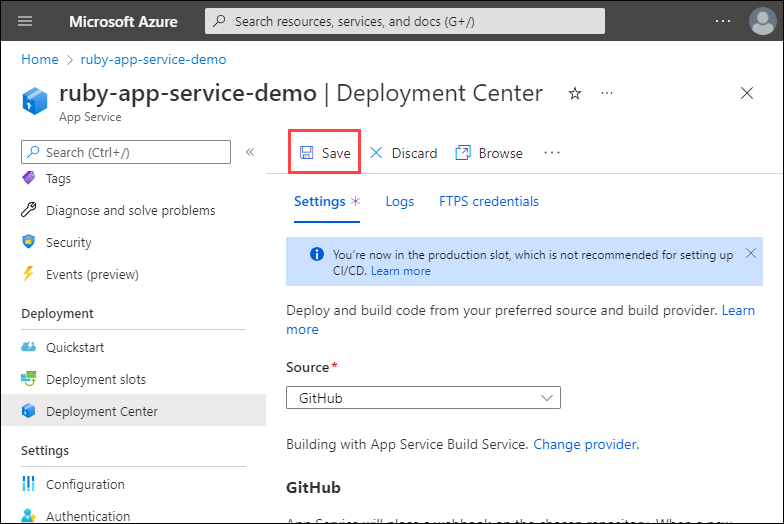Click the Change provider link
Image resolution: width=784 pixels, height=524 pixels.
pyautogui.click(x=585, y=444)
